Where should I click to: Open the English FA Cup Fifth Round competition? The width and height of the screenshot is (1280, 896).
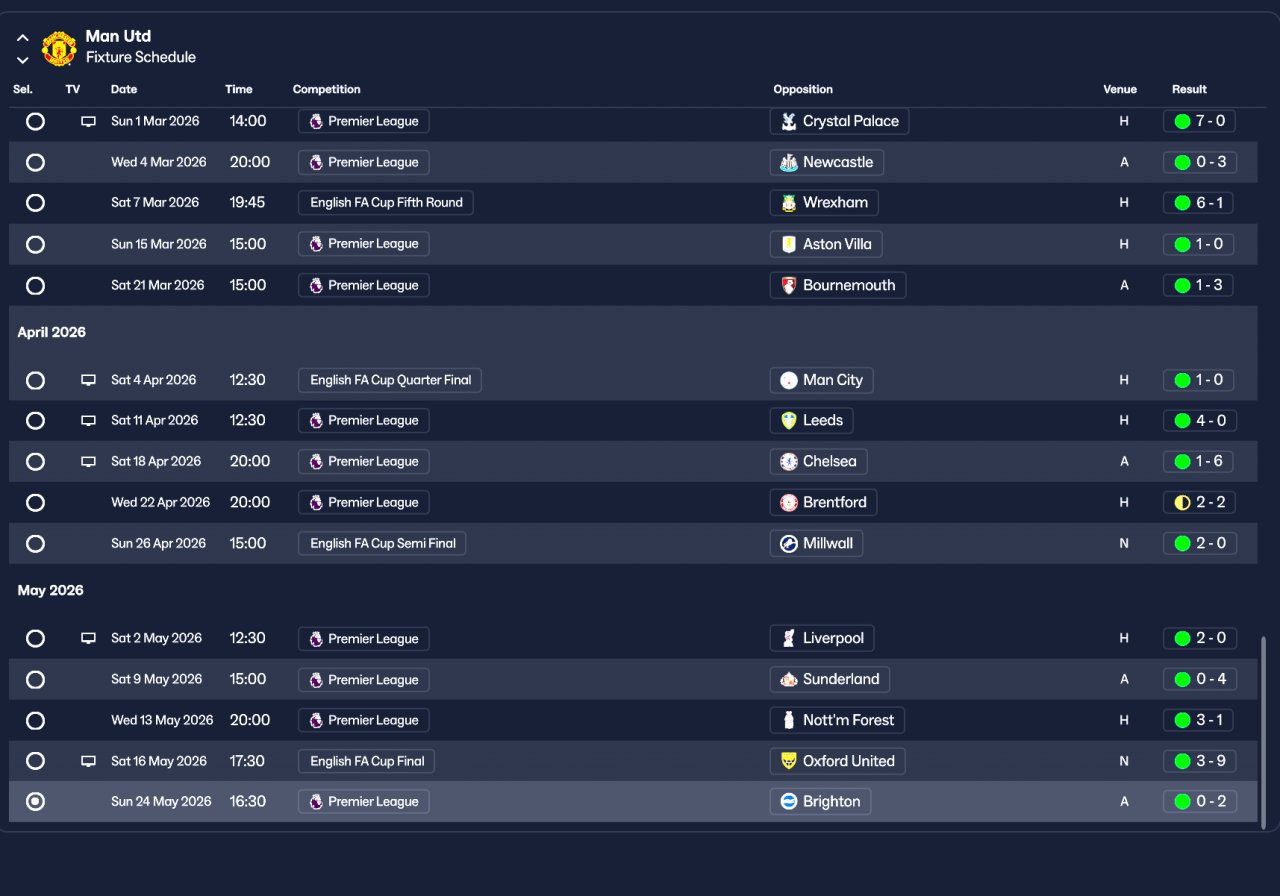[x=386, y=203]
